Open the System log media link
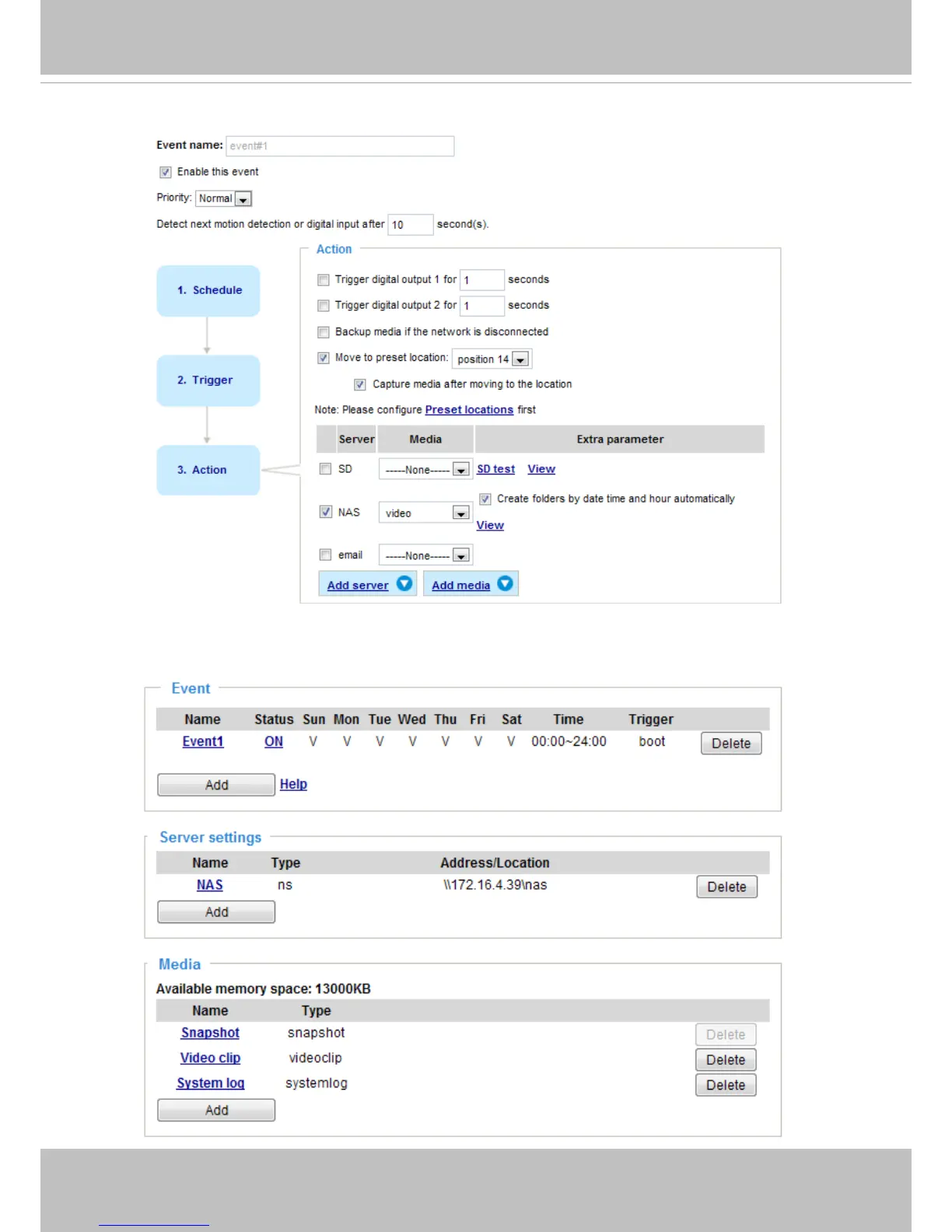 click(210, 1083)
